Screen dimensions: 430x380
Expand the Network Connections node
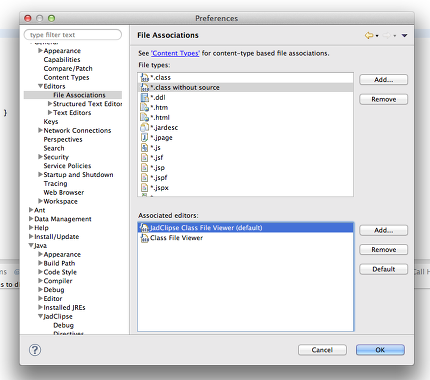tap(40, 130)
